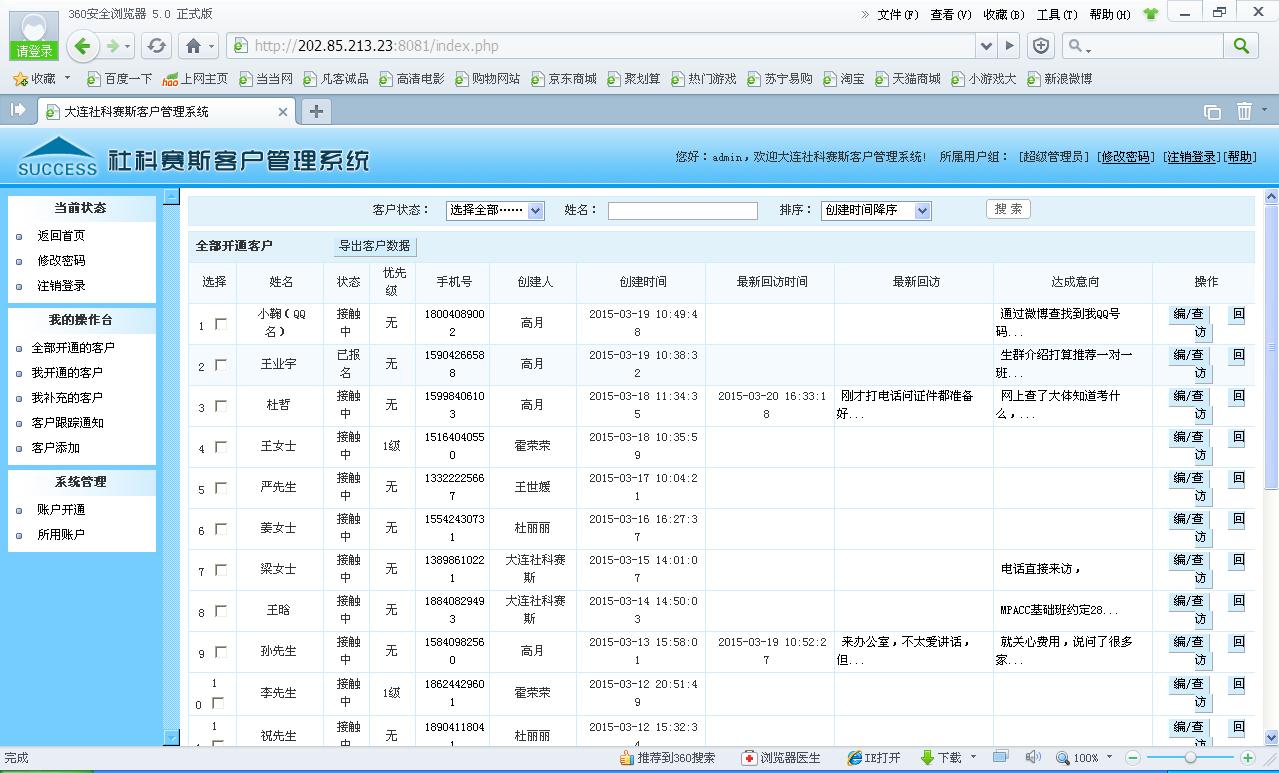Click the trash bin closed-tabs icon

pos(1244,111)
